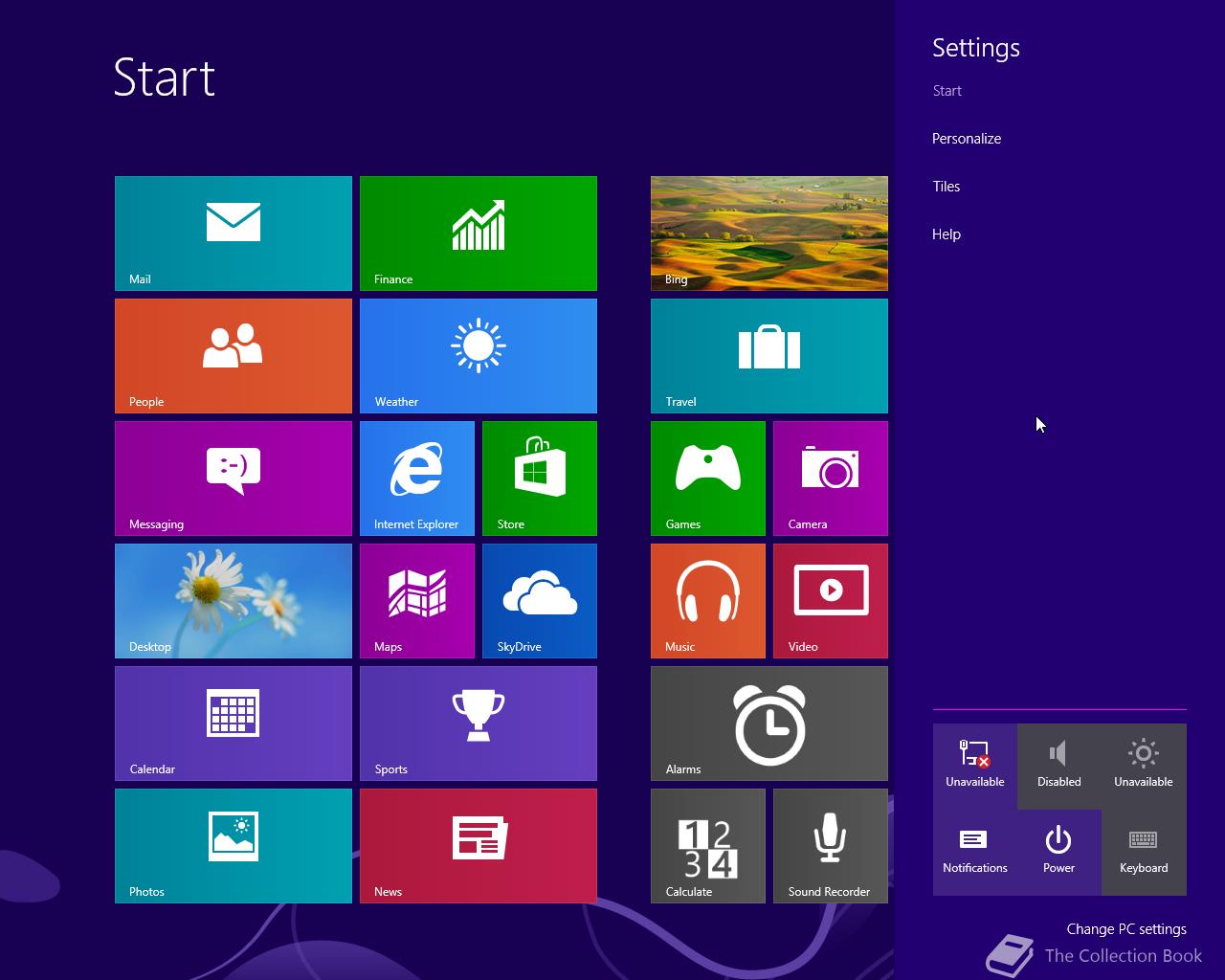Click the Disabled volume icon
This screenshot has width=1225, height=980.
1059,767
